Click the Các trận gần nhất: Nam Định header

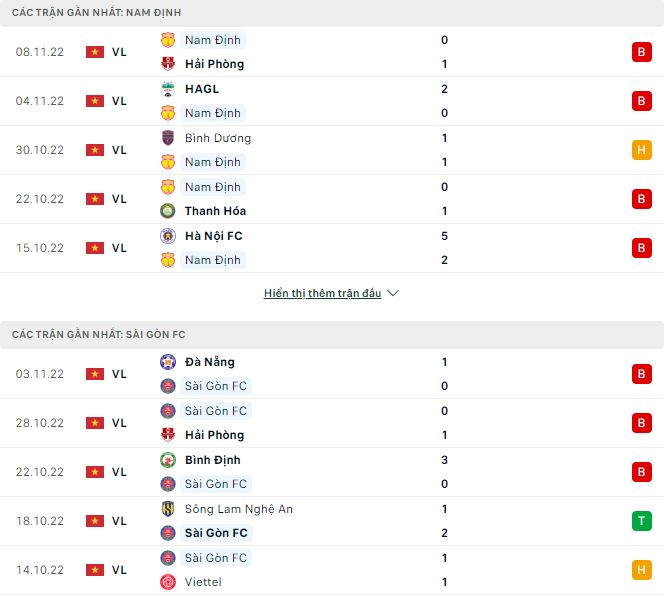[x=97, y=12]
